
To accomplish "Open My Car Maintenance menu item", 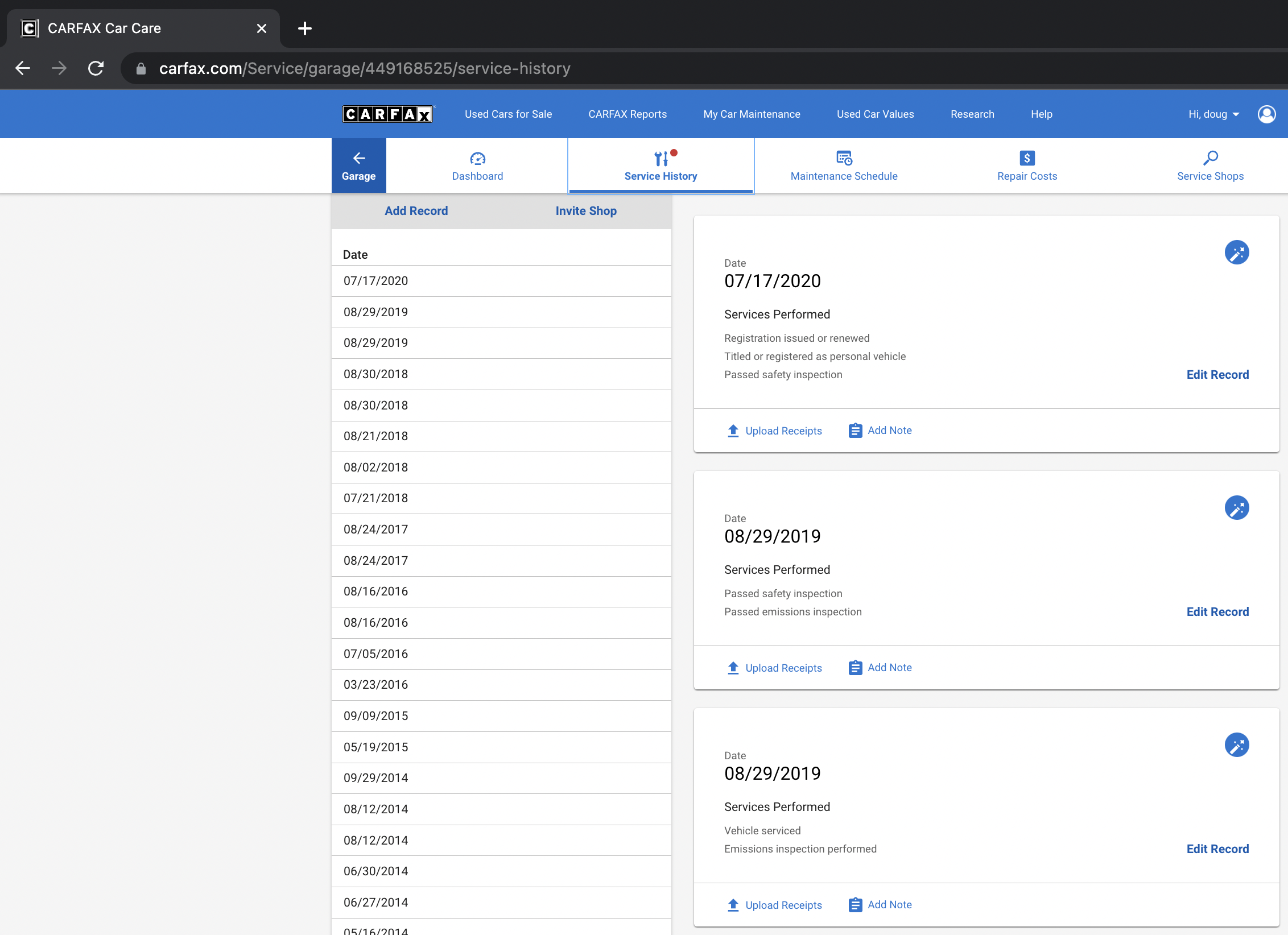I will pos(752,114).
